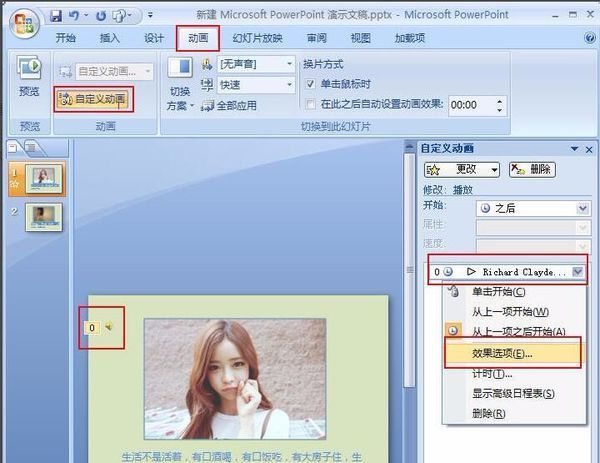Open the 幻灯片放映 ribbon tab
The height and width of the screenshot is (463, 600).
pos(257,38)
